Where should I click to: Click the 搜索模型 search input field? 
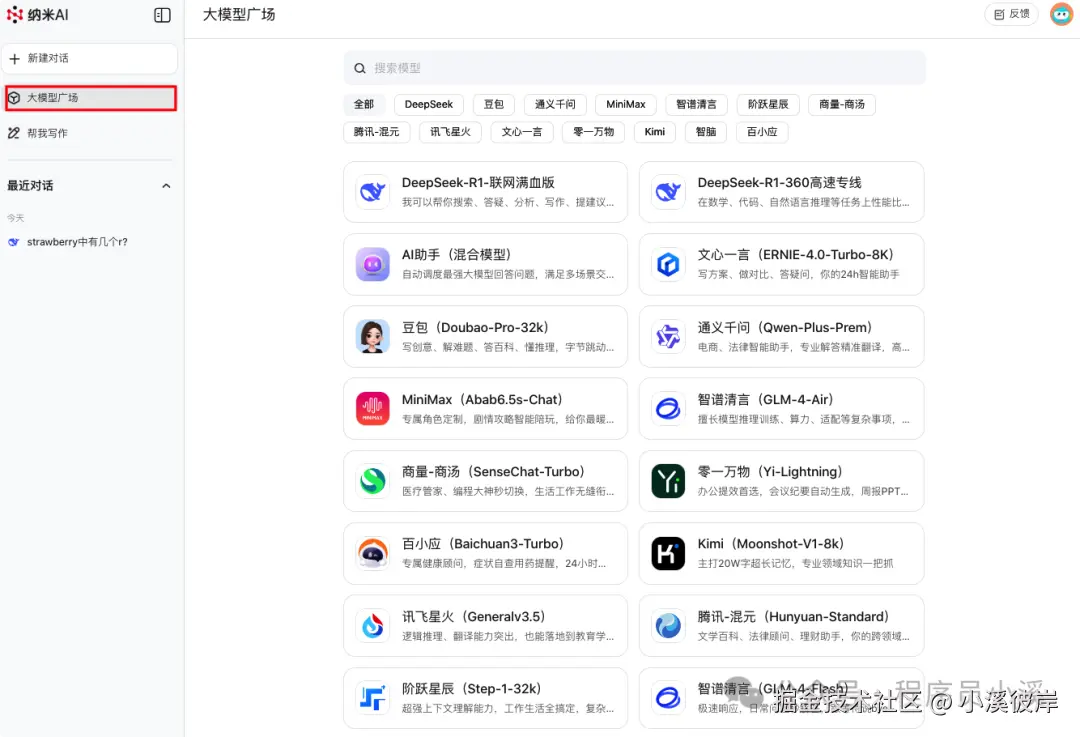[x=634, y=67]
